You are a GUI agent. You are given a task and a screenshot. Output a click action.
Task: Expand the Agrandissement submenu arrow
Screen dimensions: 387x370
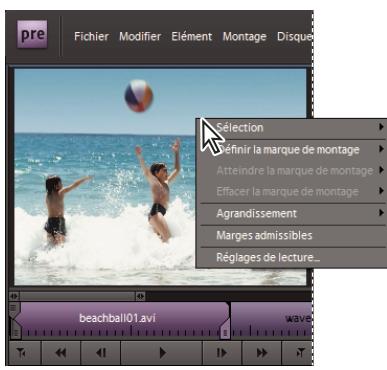point(381,213)
